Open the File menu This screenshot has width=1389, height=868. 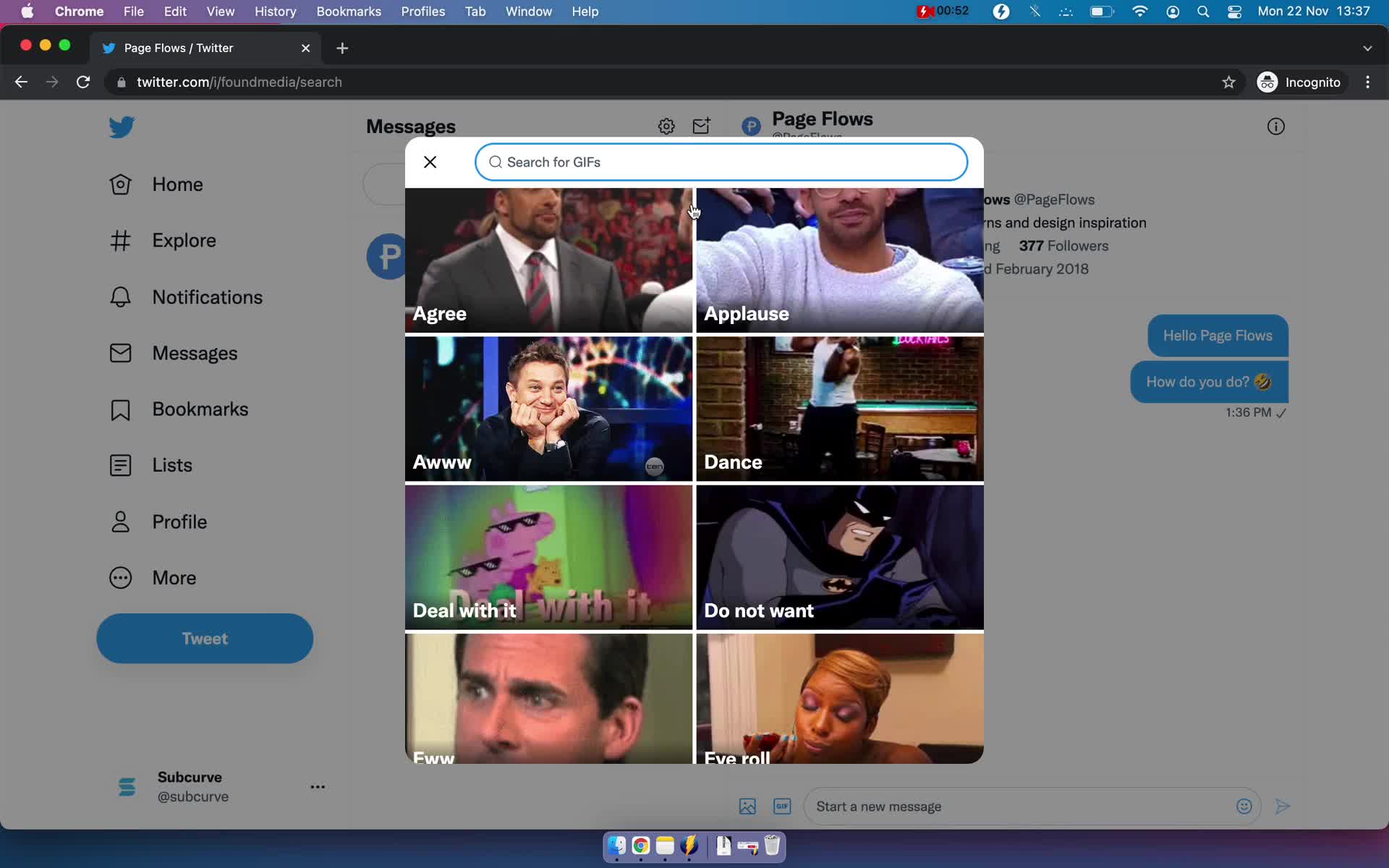click(x=133, y=12)
